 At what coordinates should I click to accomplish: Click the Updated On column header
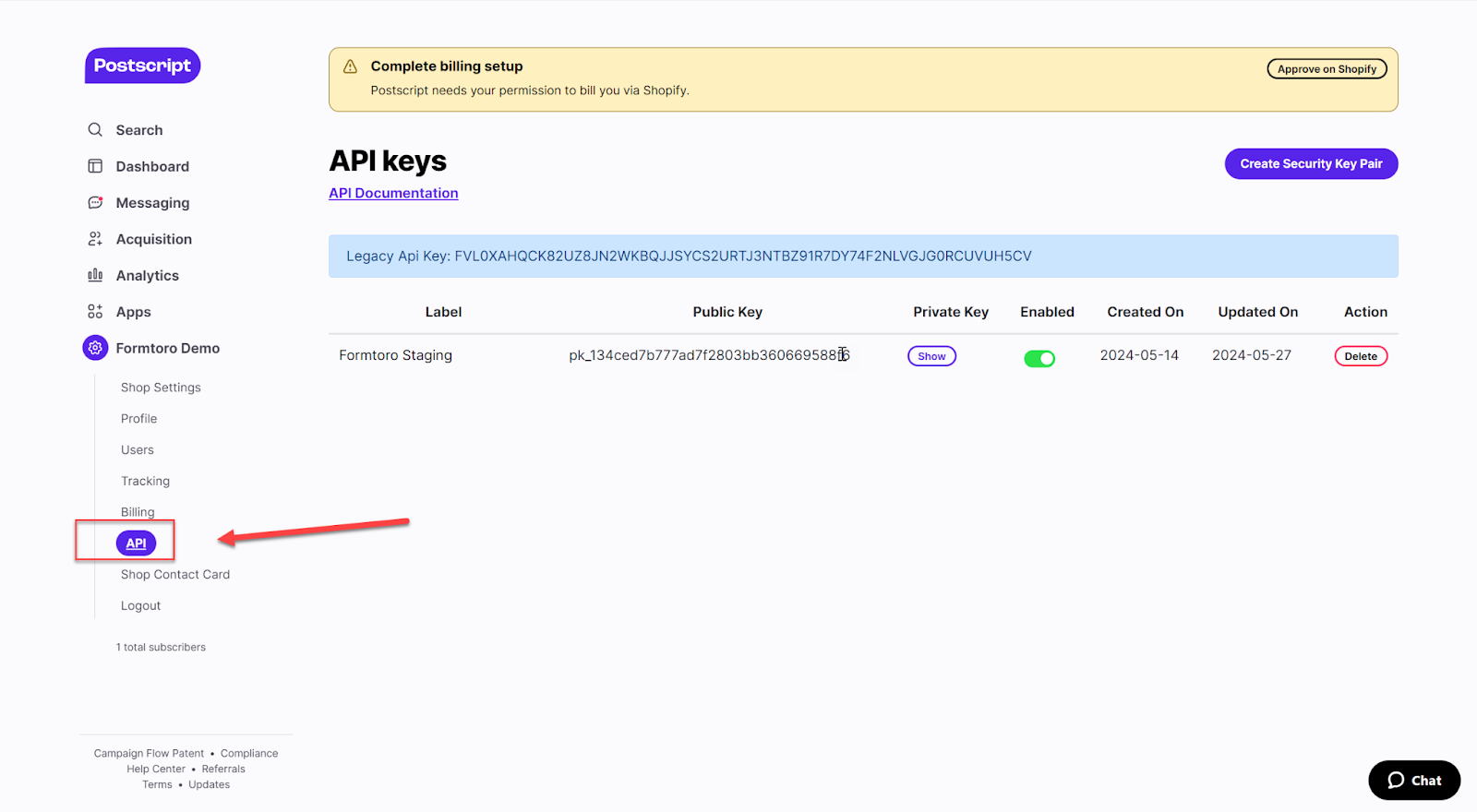click(1258, 312)
